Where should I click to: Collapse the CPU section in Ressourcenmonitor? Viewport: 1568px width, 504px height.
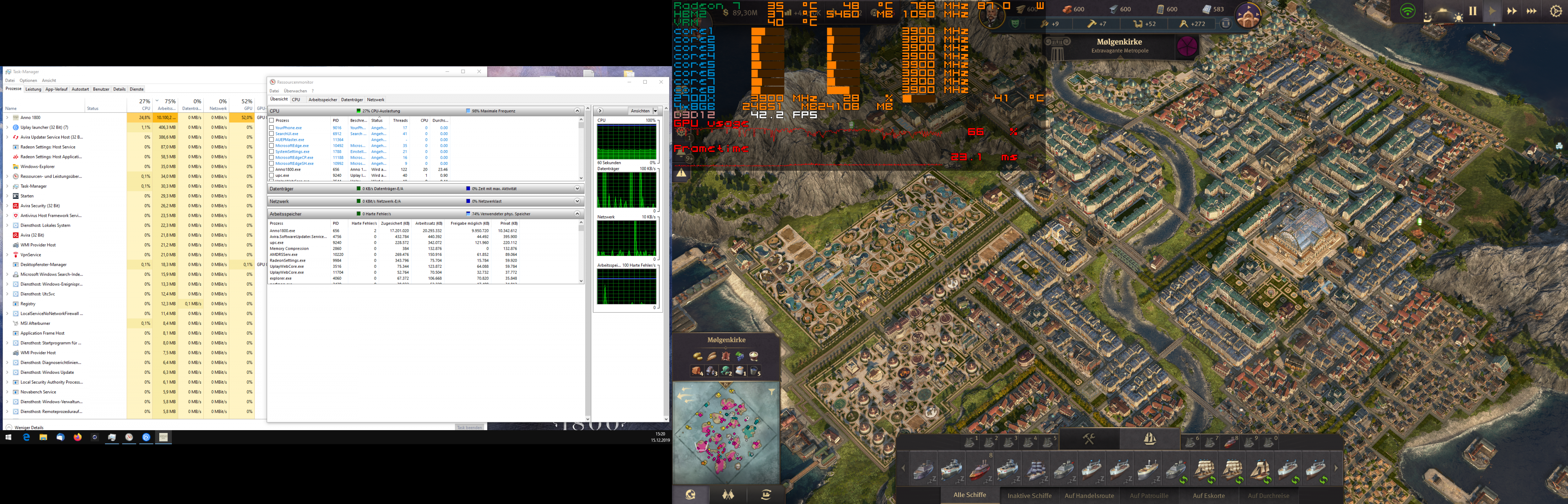tap(578, 111)
